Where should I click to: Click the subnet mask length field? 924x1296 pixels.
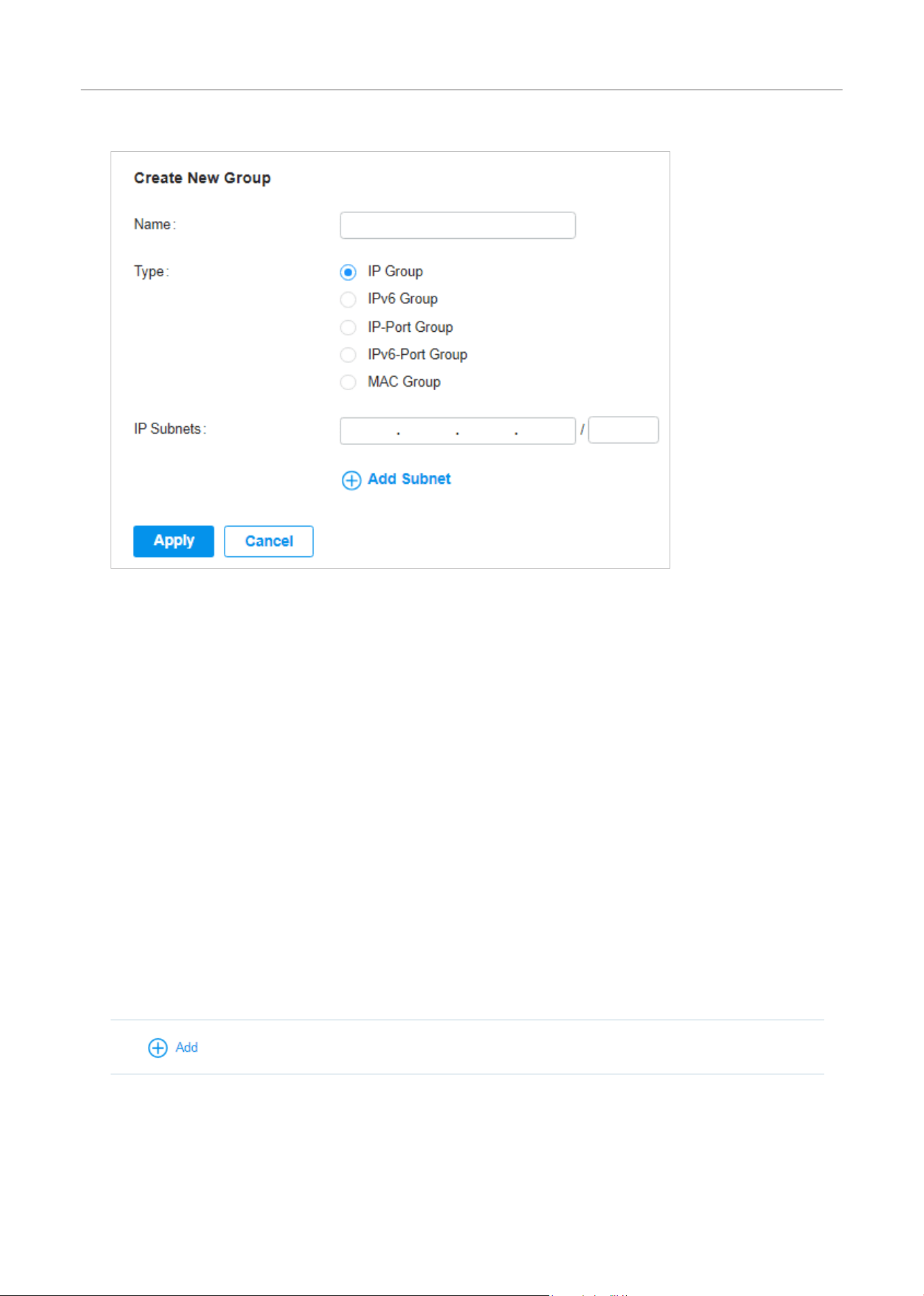click(x=623, y=430)
